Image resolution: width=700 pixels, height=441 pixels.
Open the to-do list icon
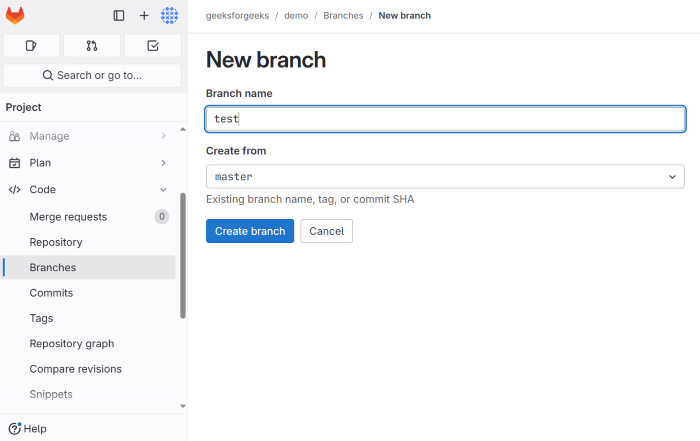(x=153, y=46)
